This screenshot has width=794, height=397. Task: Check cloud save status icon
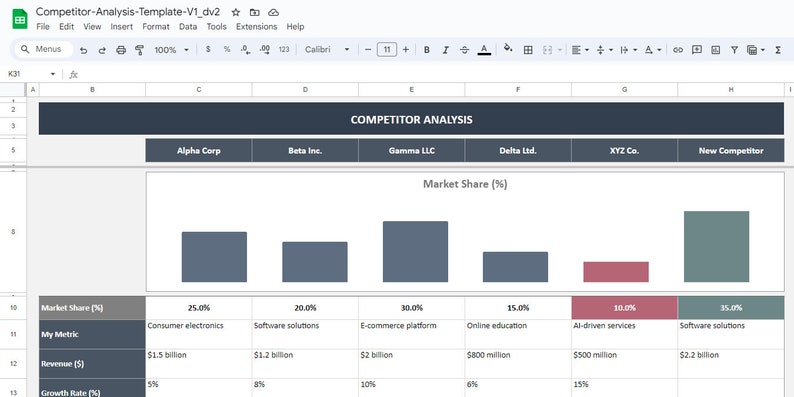[273, 12]
